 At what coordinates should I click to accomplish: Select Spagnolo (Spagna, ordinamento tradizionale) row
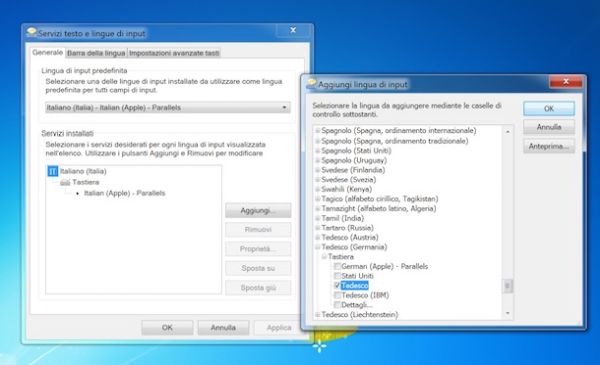pyautogui.click(x=395, y=141)
